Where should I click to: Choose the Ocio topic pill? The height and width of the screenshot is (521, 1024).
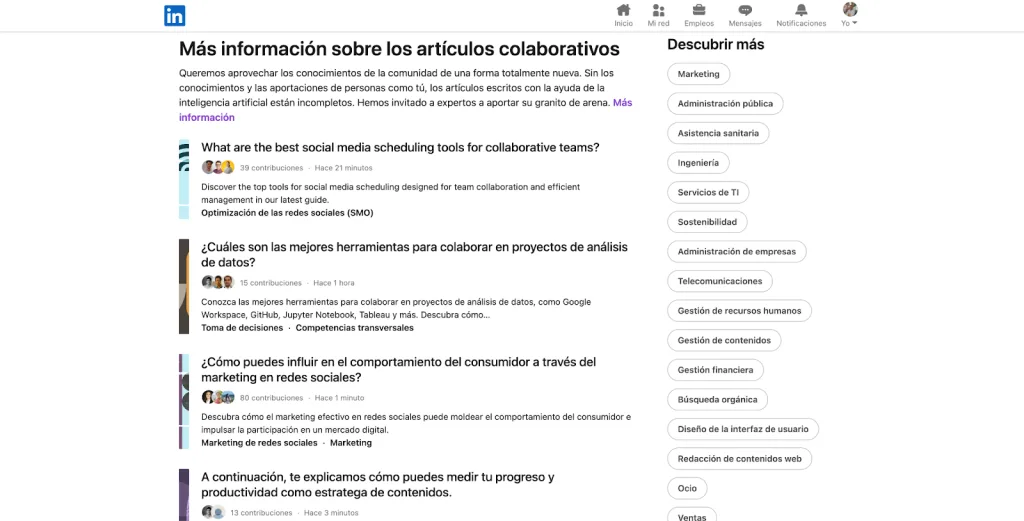(687, 488)
